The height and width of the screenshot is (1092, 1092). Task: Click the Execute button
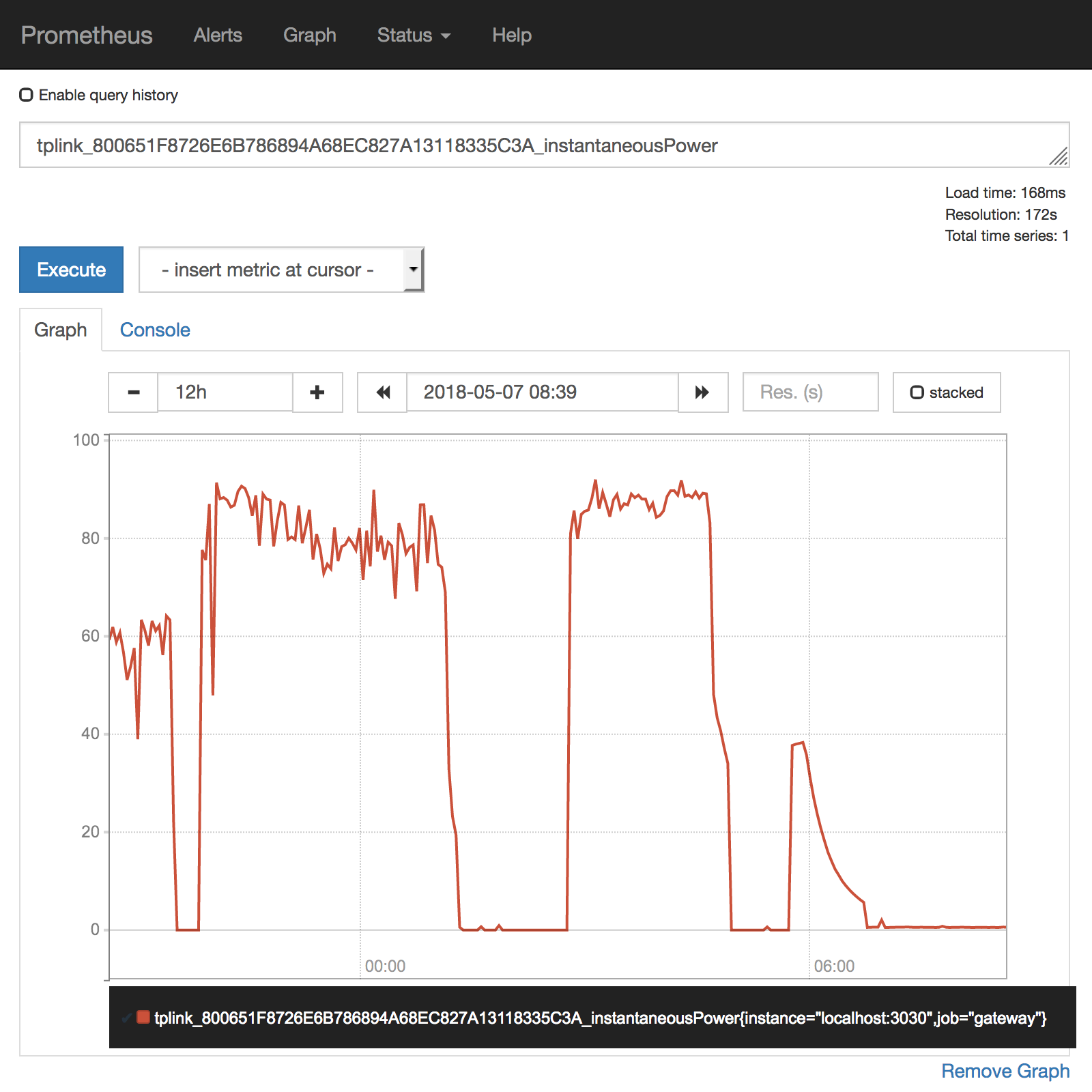click(x=71, y=270)
